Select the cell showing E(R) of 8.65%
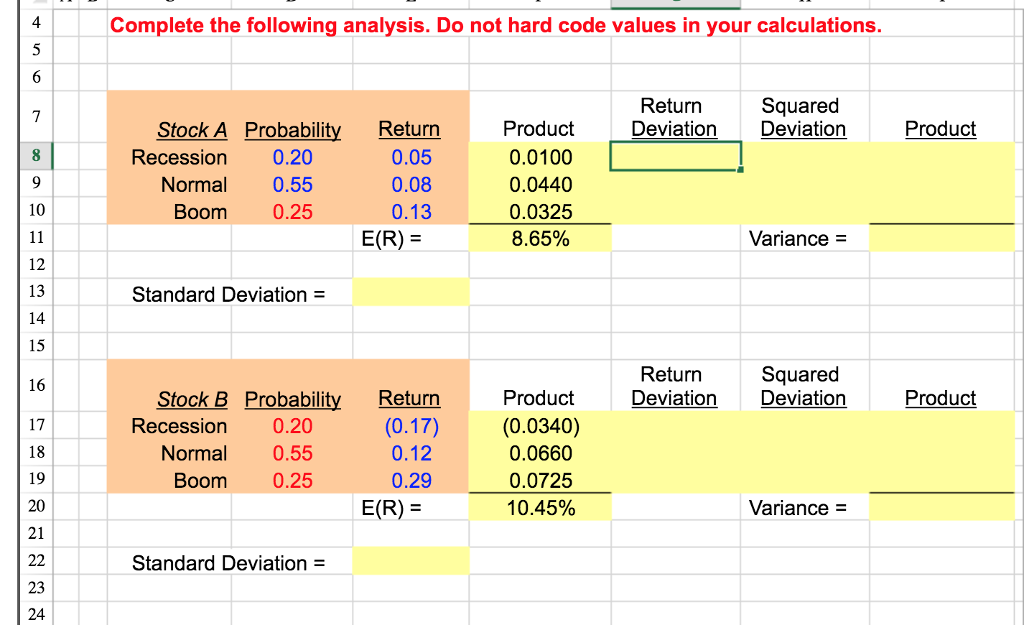This screenshot has width=1024, height=625. tap(538, 237)
